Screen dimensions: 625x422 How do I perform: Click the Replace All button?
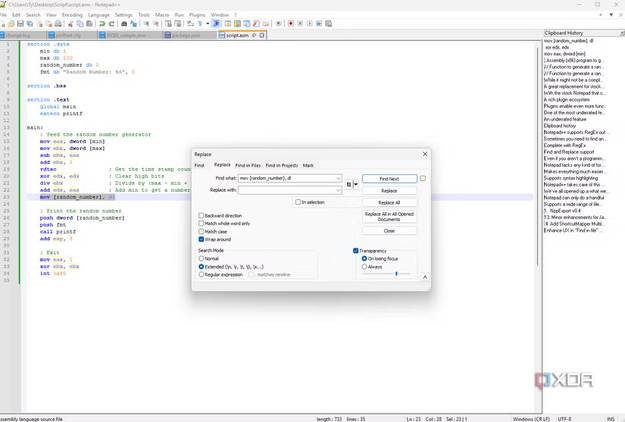[389, 203]
